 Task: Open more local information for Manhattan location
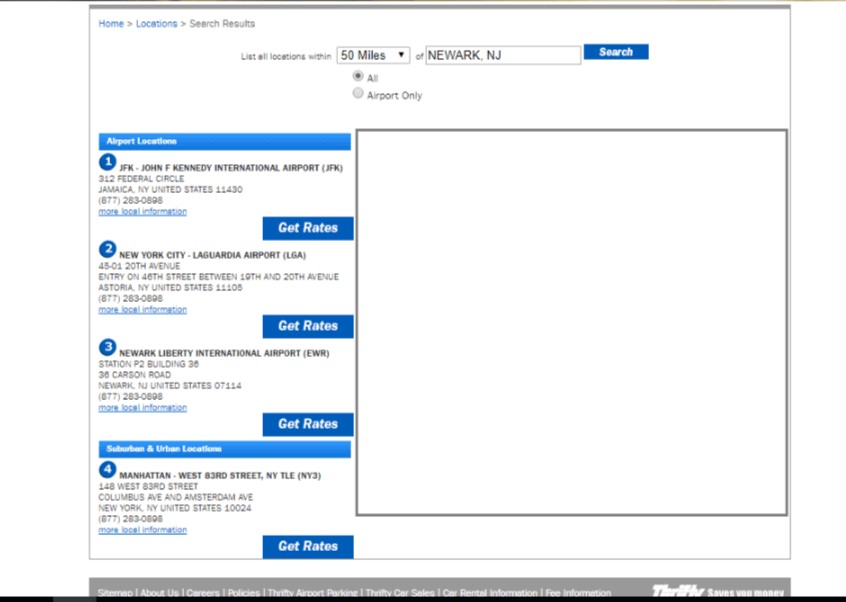142,530
